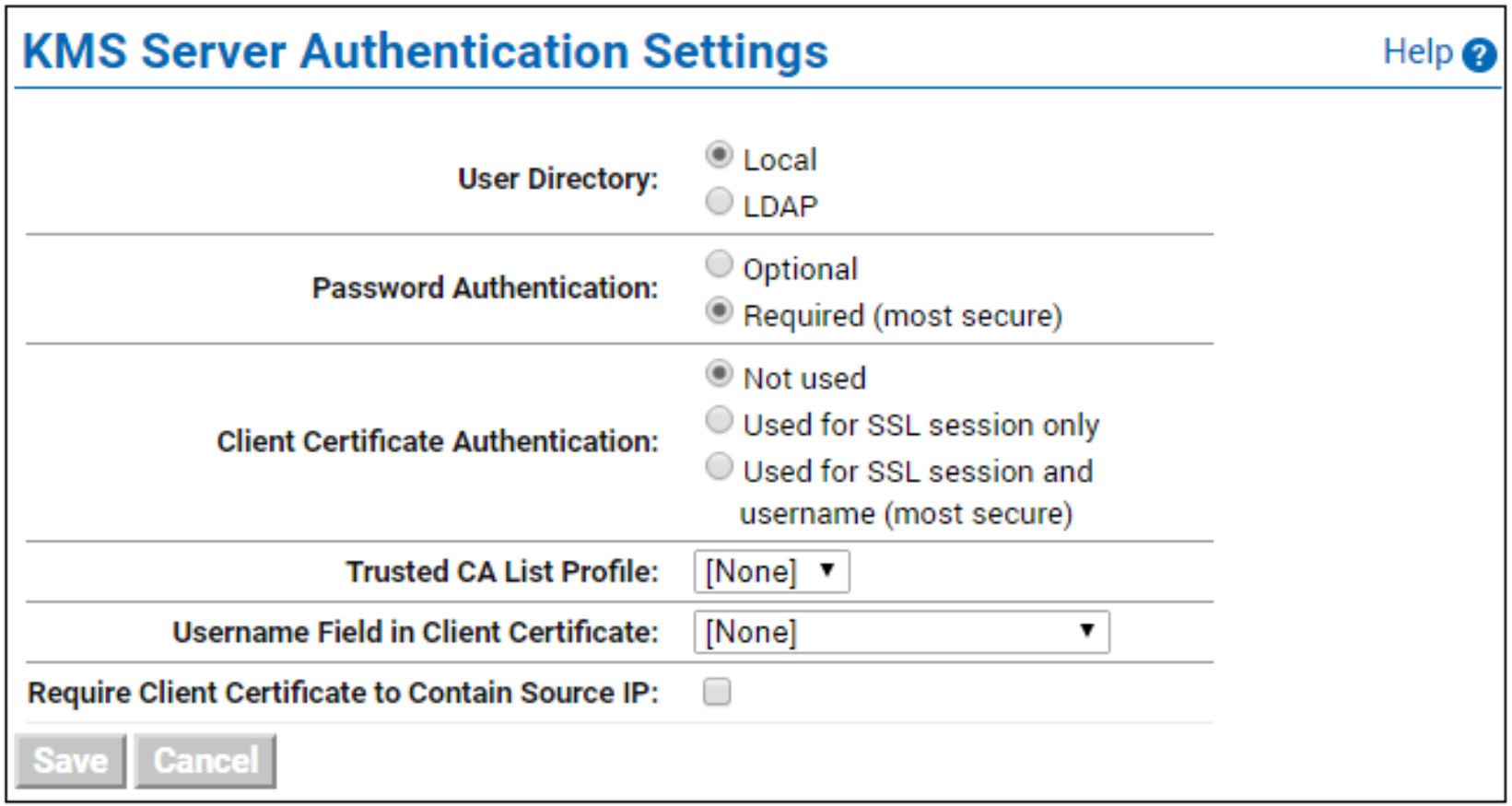Image resolution: width=1512 pixels, height=806 pixels.
Task: Select Local user directory radio button
Action: tap(719, 155)
